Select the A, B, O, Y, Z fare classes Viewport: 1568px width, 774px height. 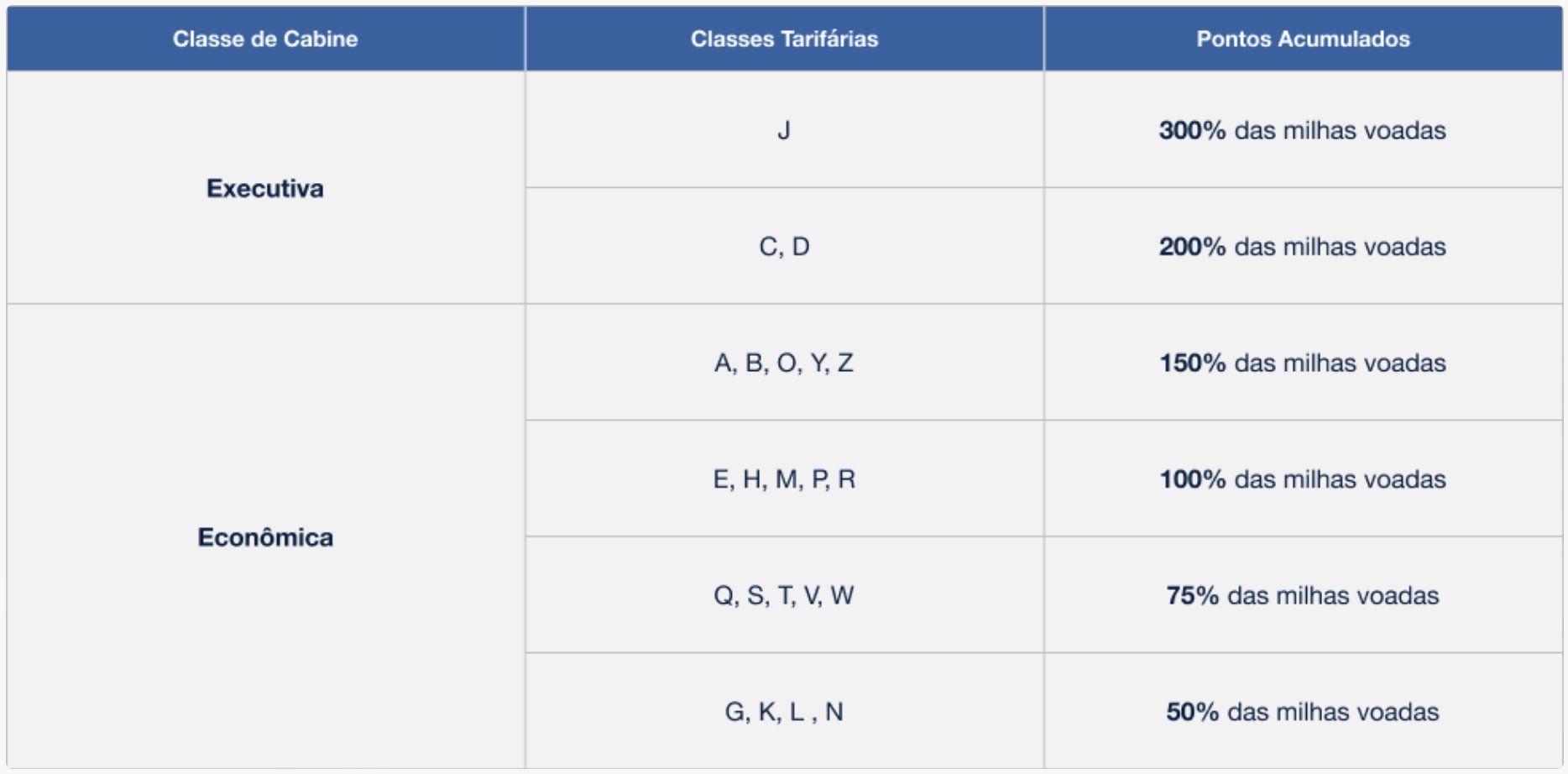coord(784,363)
